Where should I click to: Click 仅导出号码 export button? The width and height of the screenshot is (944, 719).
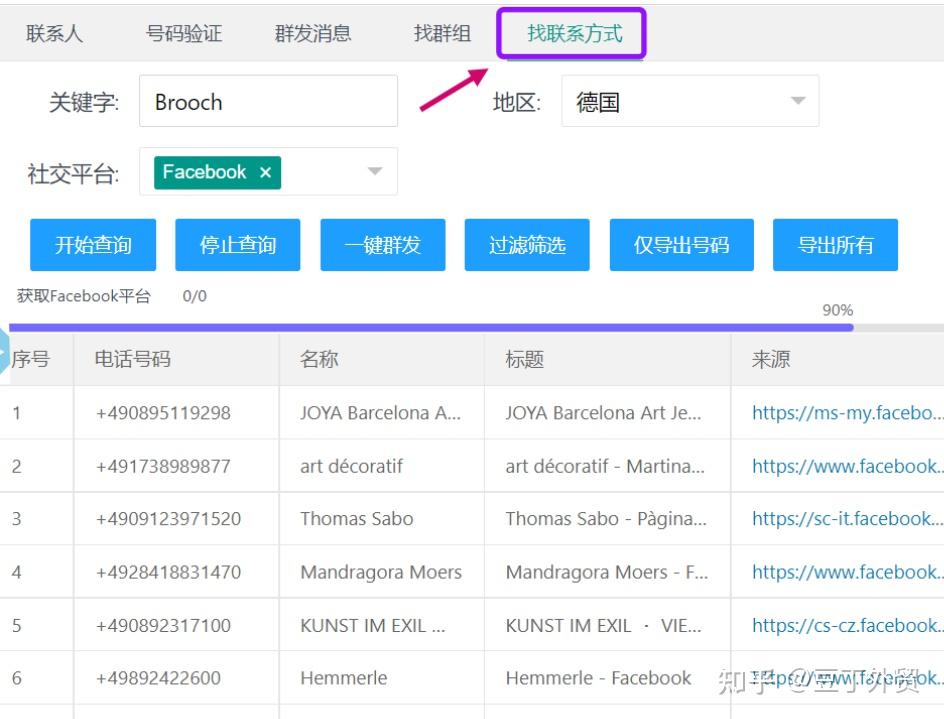point(682,244)
